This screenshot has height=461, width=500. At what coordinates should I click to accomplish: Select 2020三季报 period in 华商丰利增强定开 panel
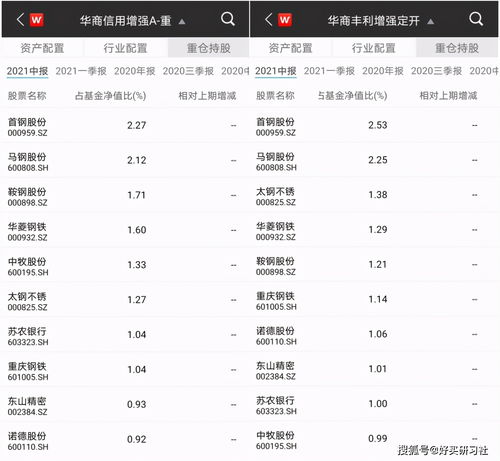point(437,71)
